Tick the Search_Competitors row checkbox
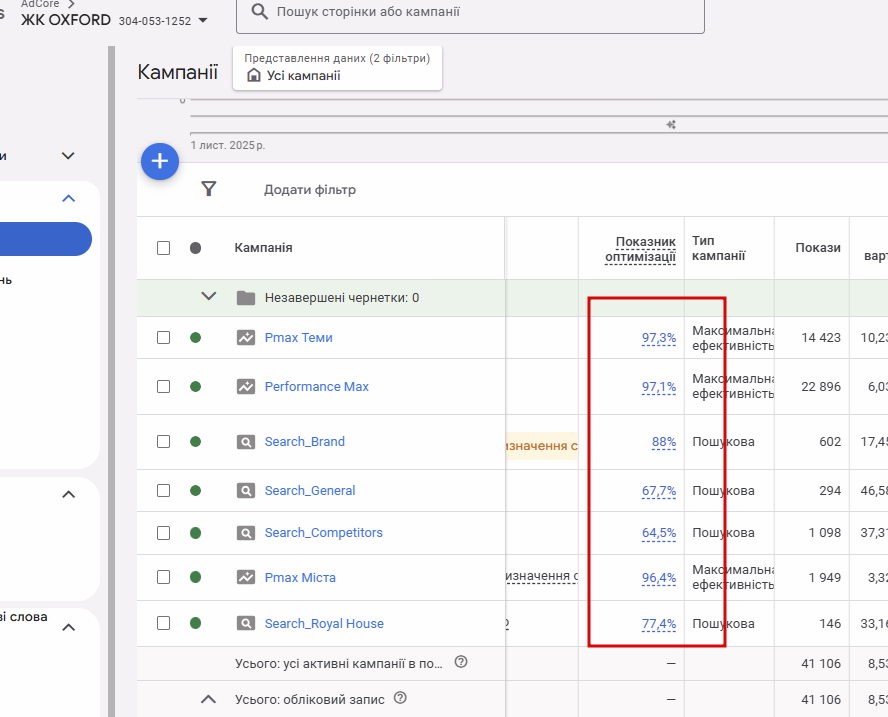Image resolution: width=888 pixels, height=717 pixels. pyautogui.click(x=164, y=533)
